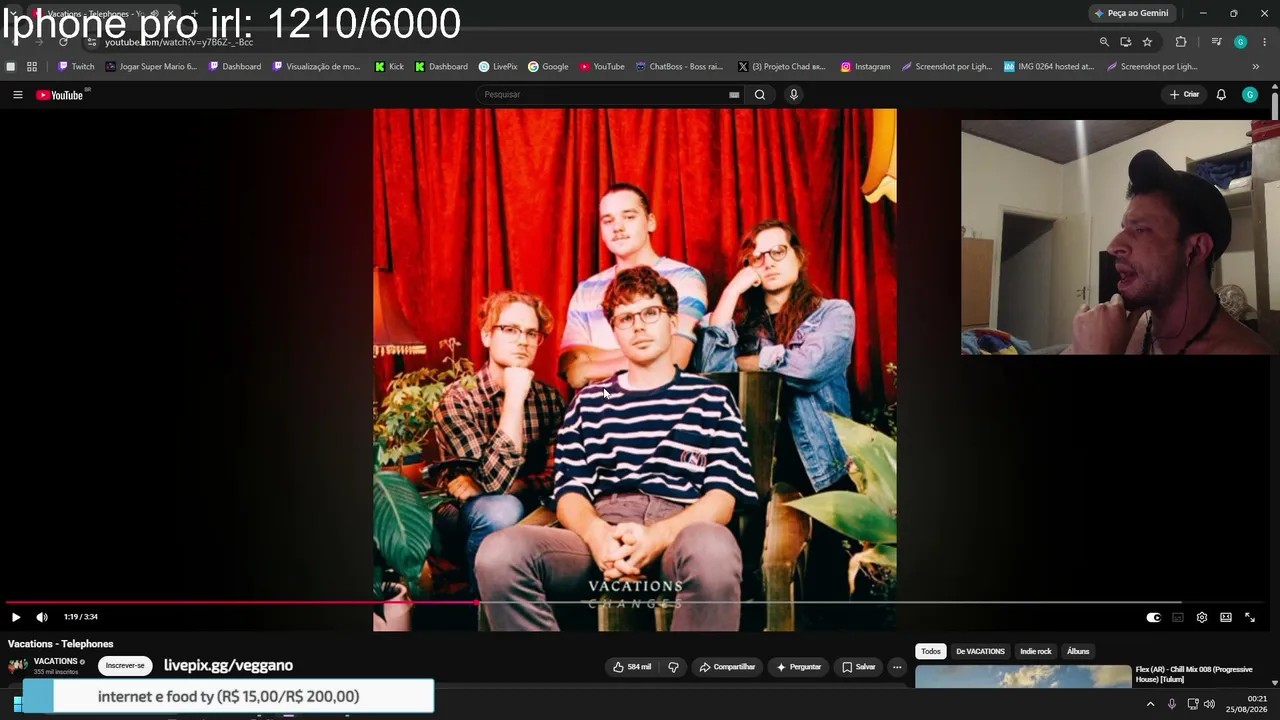Open the Flex (AR) - Chill Mix 008 title
The width and height of the screenshot is (1280, 720).
point(1194,674)
